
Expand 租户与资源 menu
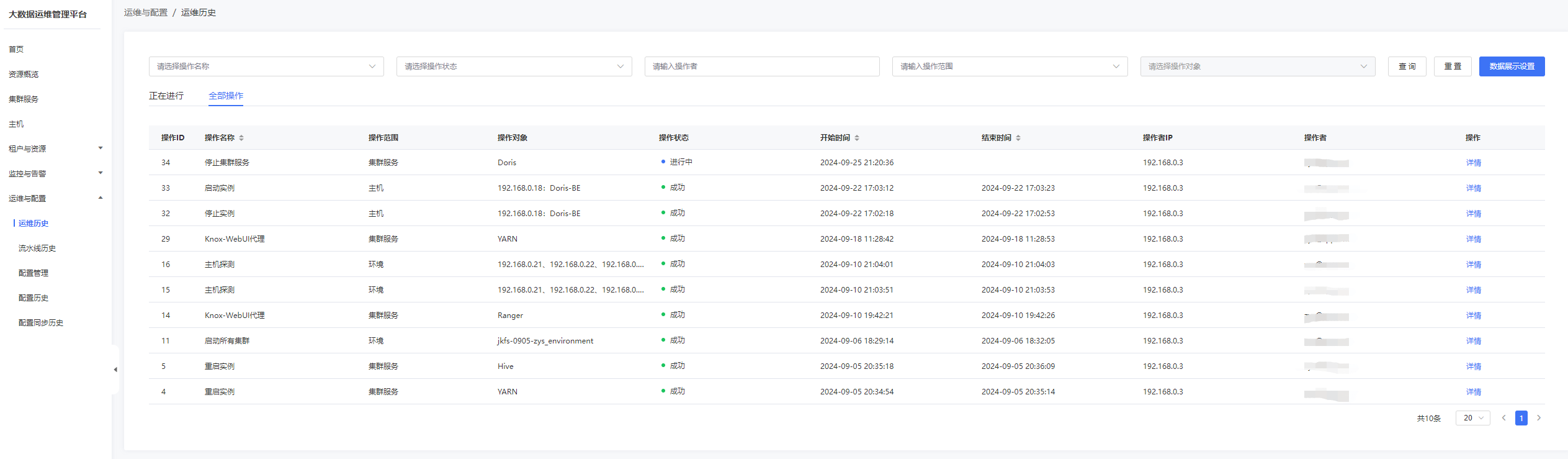(x=55, y=148)
